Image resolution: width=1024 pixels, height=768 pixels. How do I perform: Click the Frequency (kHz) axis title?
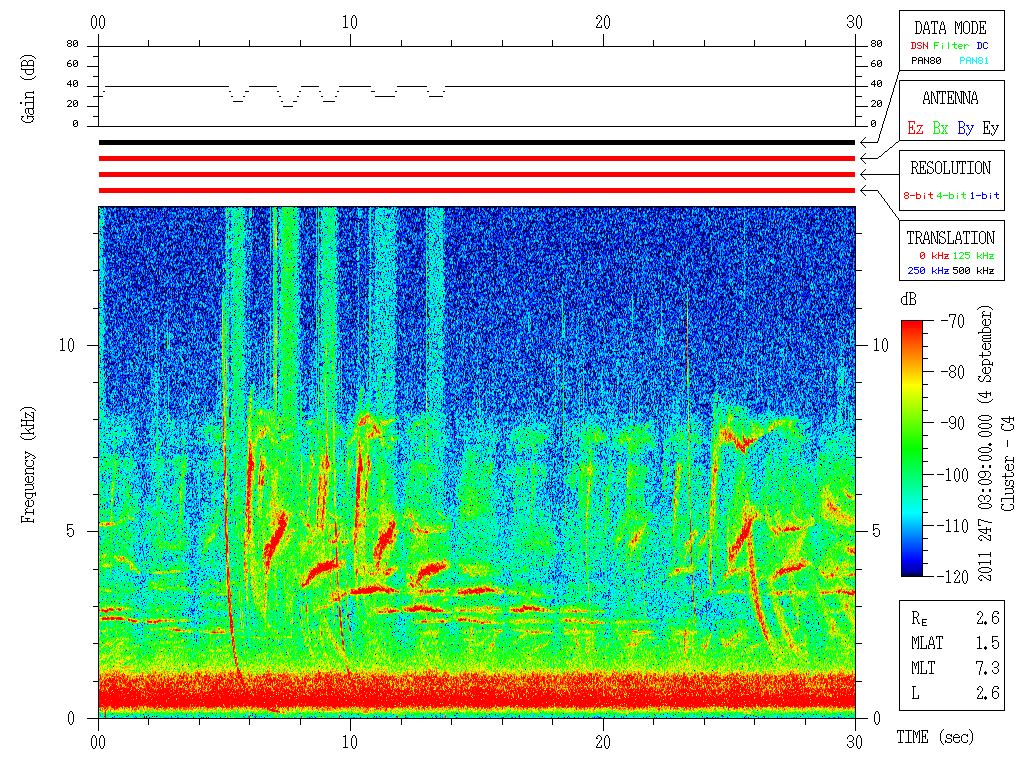(27, 465)
